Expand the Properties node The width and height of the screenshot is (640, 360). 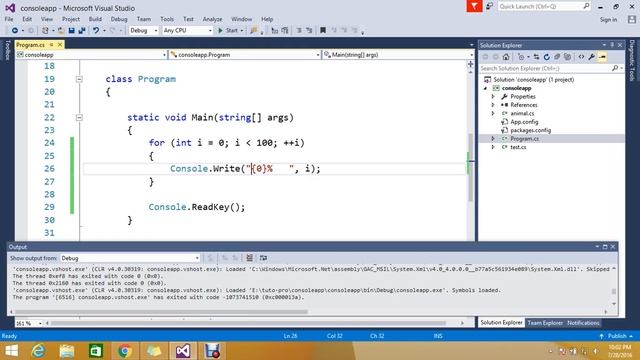(493, 97)
